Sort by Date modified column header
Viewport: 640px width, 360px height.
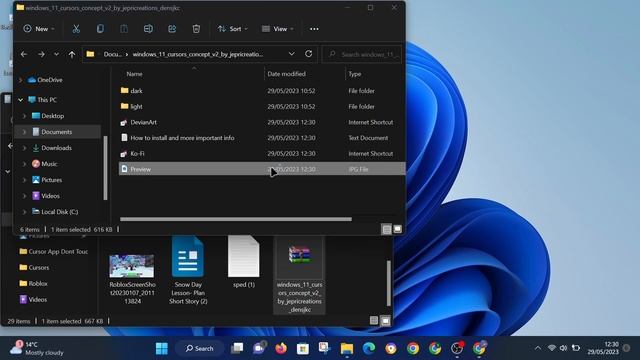point(287,74)
